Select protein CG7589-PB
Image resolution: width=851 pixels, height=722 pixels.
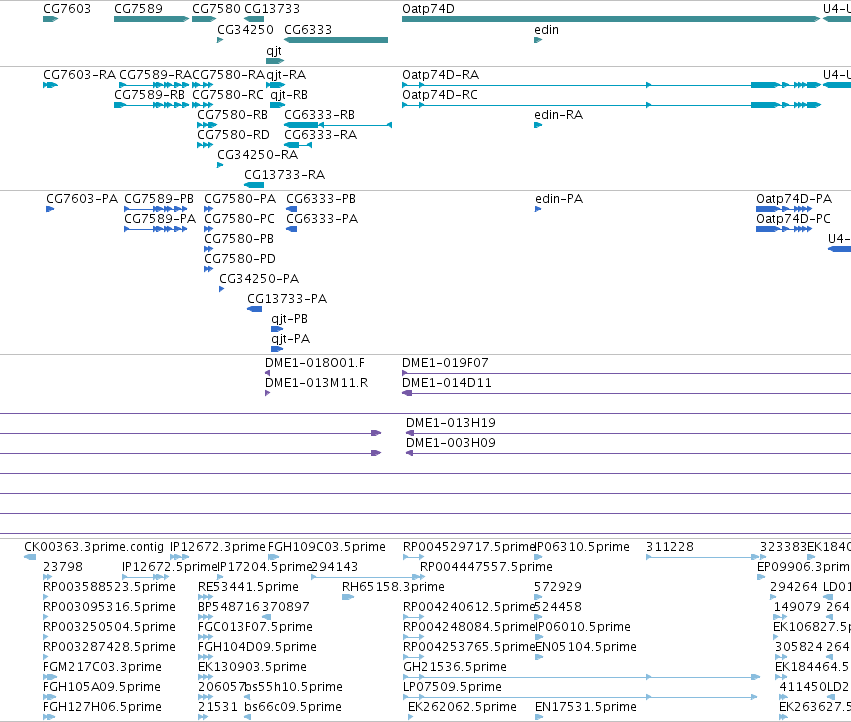point(159,199)
